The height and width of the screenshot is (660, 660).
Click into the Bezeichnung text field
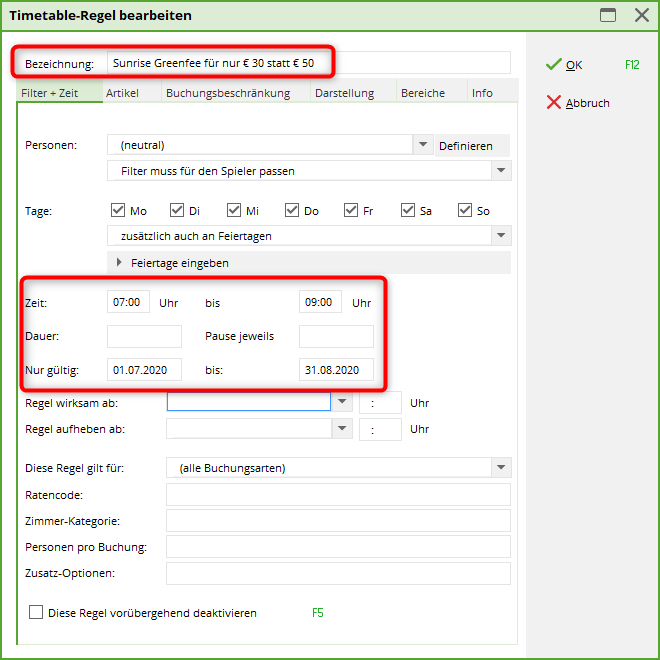pos(300,63)
